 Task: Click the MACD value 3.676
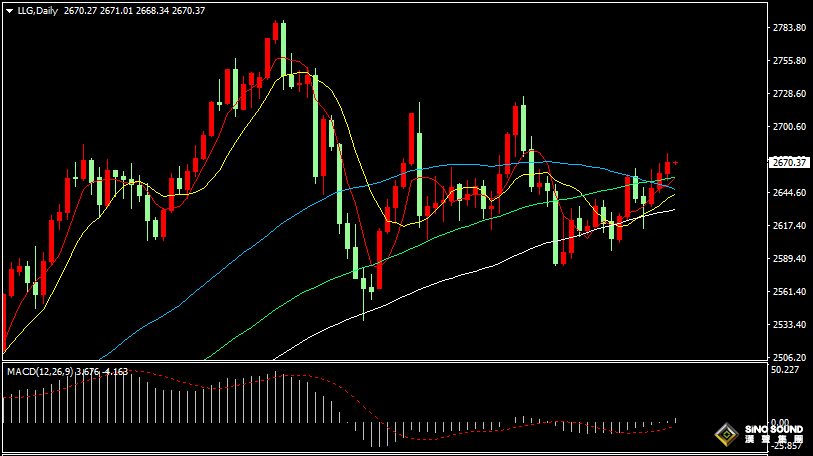point(87,372)
